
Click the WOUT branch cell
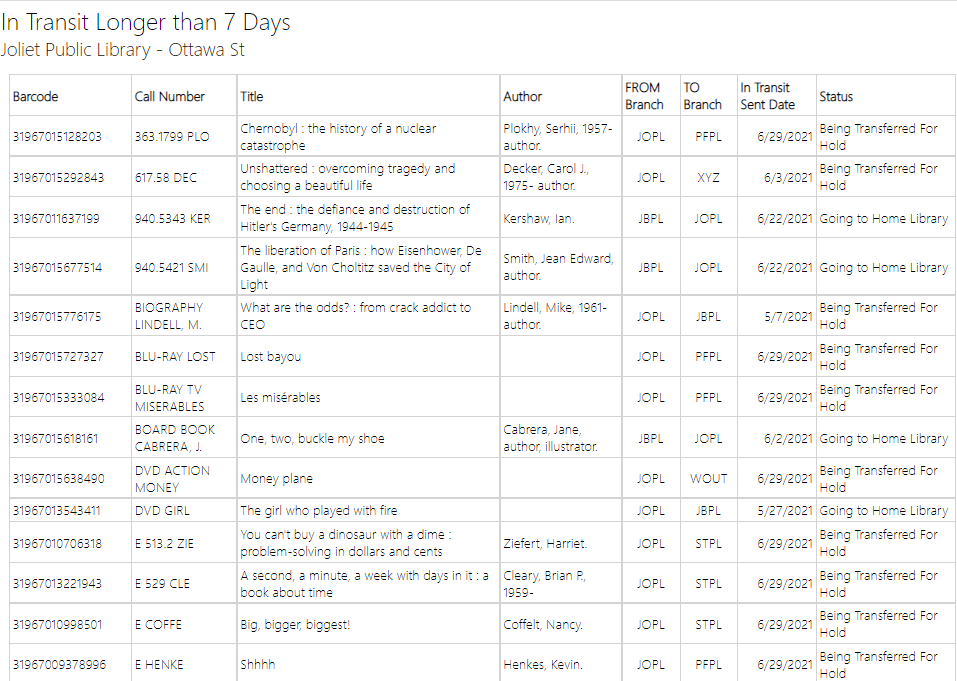click(708, 479)
